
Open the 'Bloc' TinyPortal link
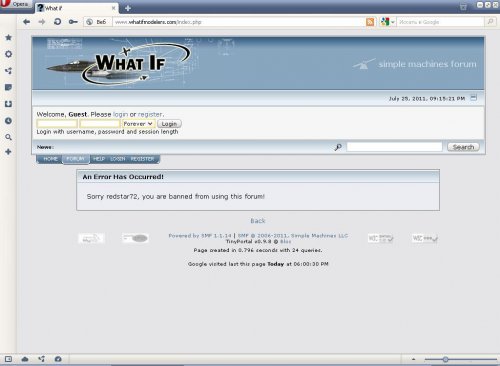pyautogui.click(x=285, y=241)
